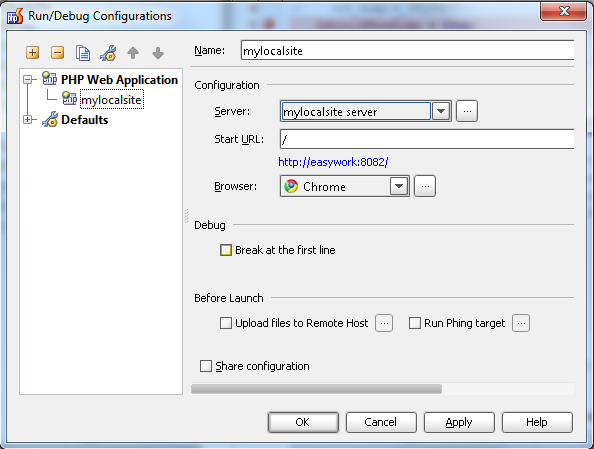Screen dimensions: 594x449
Task: Enable Break at the first line
Action: coord(226,250)
